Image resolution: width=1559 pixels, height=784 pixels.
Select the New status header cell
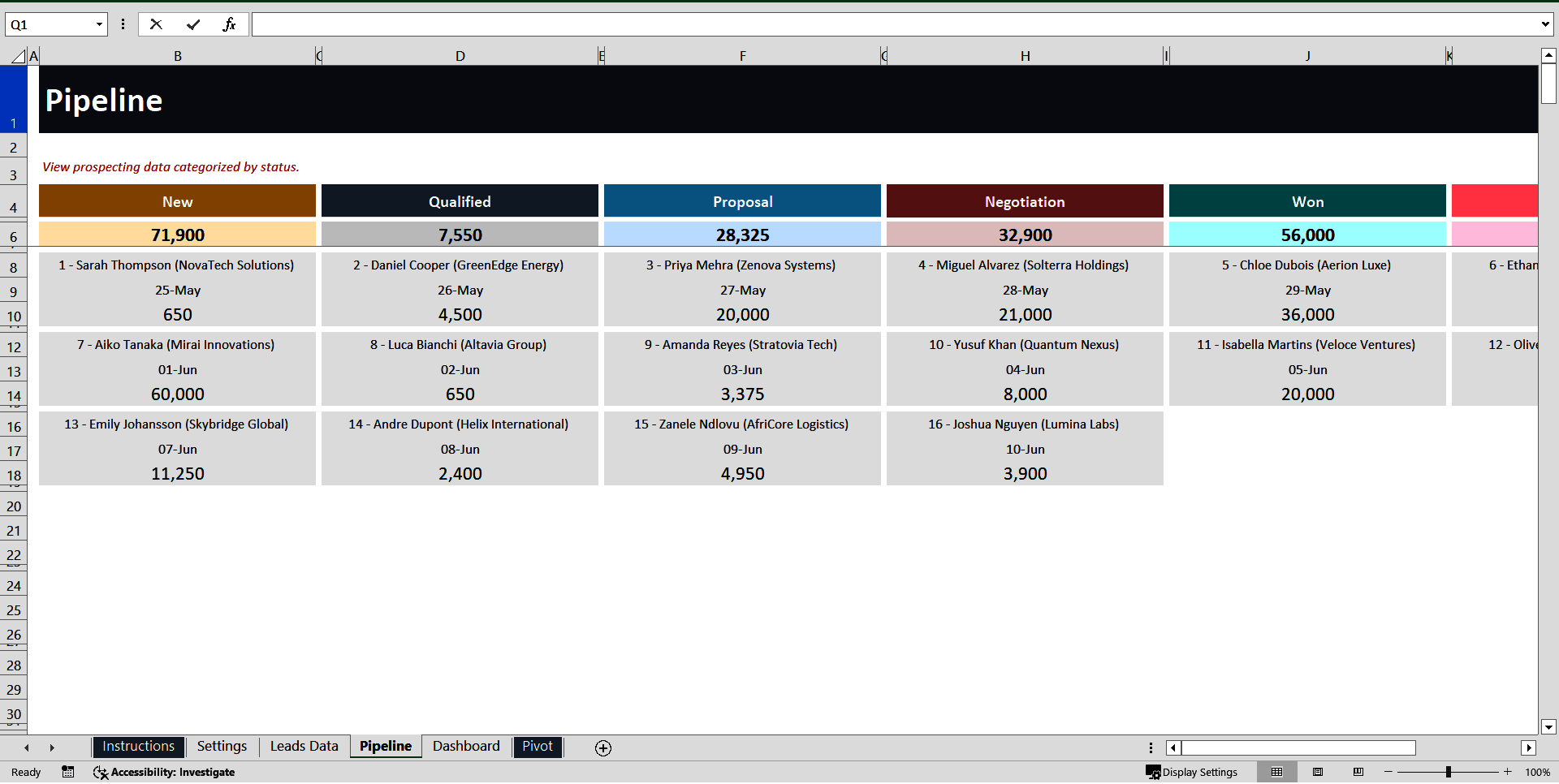[178, 201]
